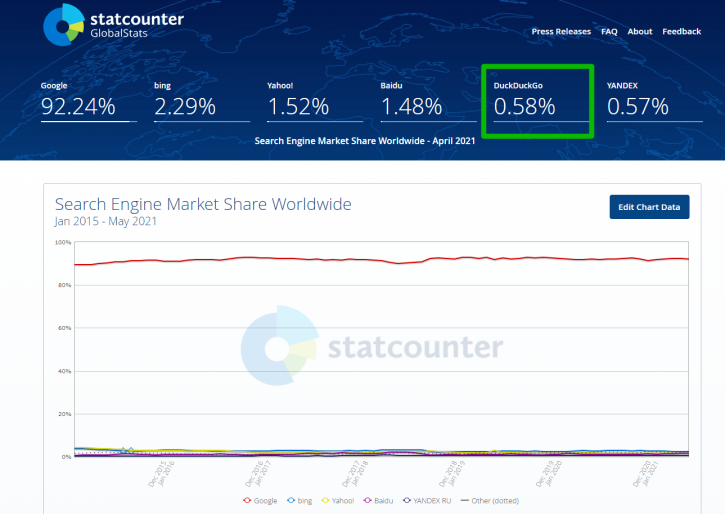Image resolution: width=725 pixels, height=514 pixels.
Task: Select the Yahoo! 1.52% stat
Action: coord(315,101)
